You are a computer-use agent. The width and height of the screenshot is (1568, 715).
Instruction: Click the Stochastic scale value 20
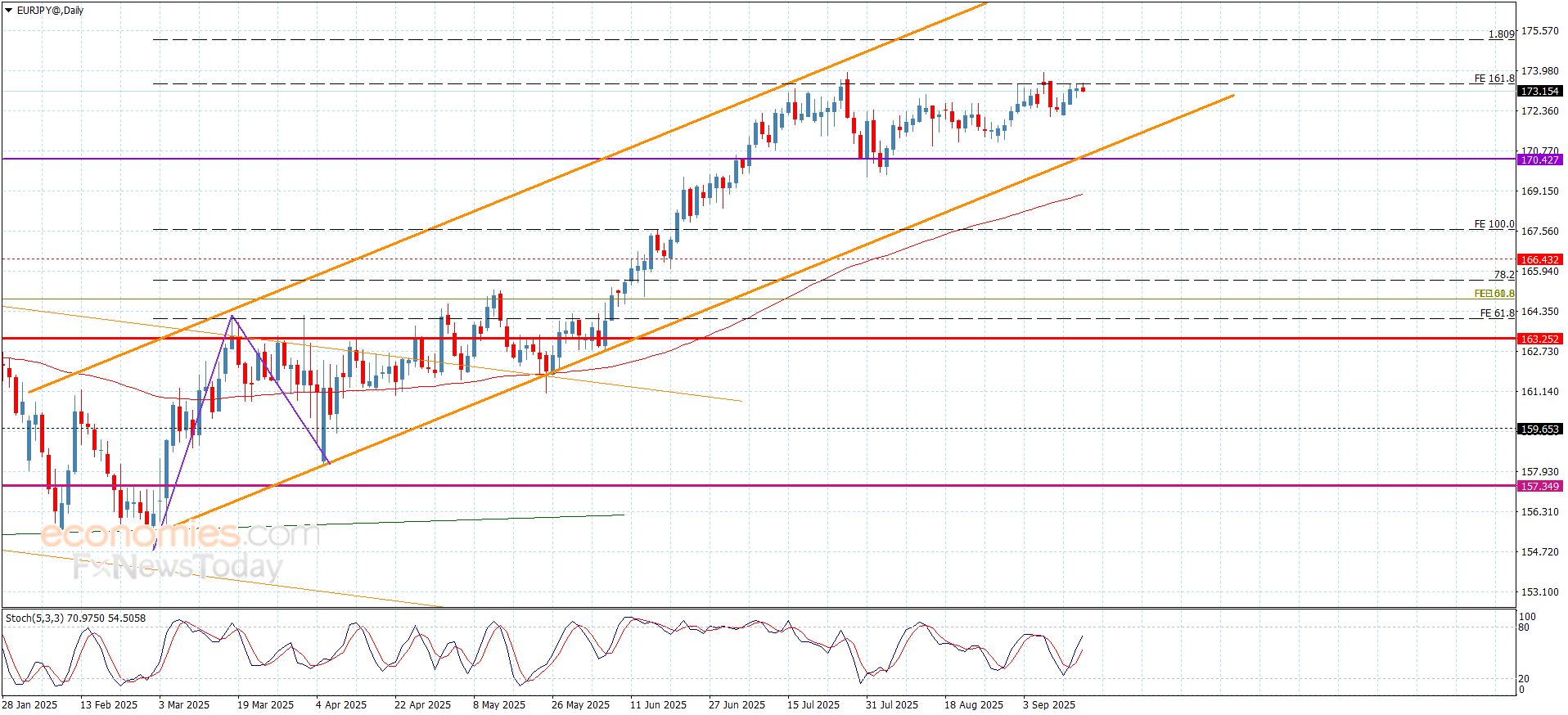point(1524,679)
